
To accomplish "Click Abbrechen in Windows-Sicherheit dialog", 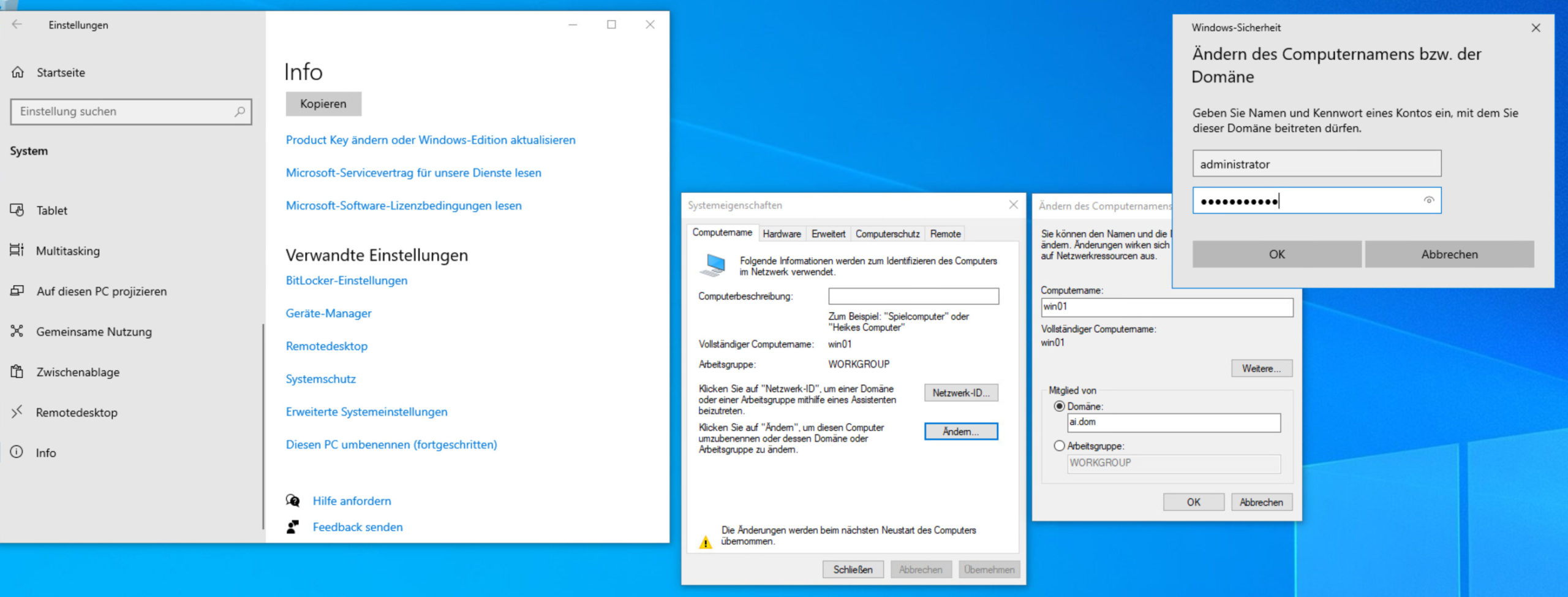I will click(x=1449, y=254).
